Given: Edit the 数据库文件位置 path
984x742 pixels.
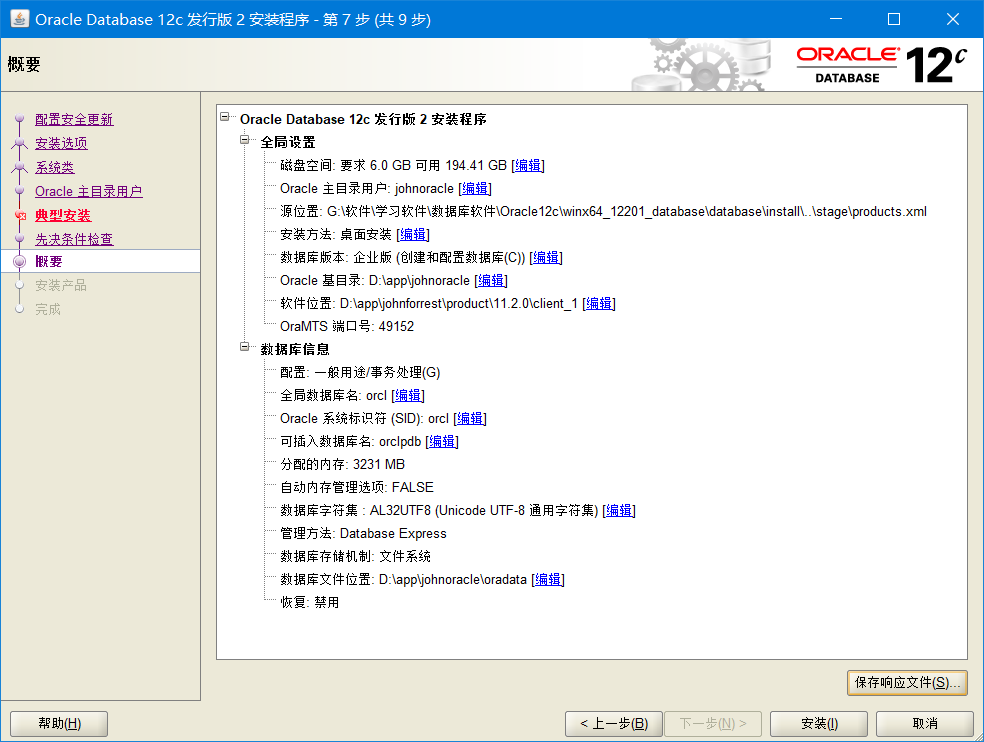Looking at the screenshot, I should [x=548, y=579].
